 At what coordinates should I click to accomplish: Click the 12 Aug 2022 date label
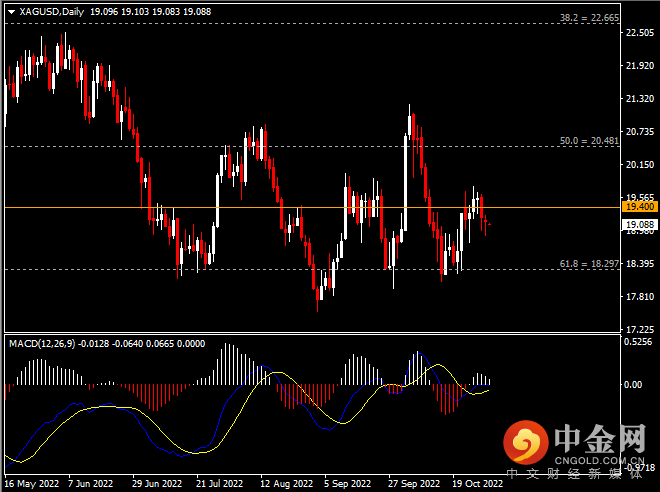point(286,484)
